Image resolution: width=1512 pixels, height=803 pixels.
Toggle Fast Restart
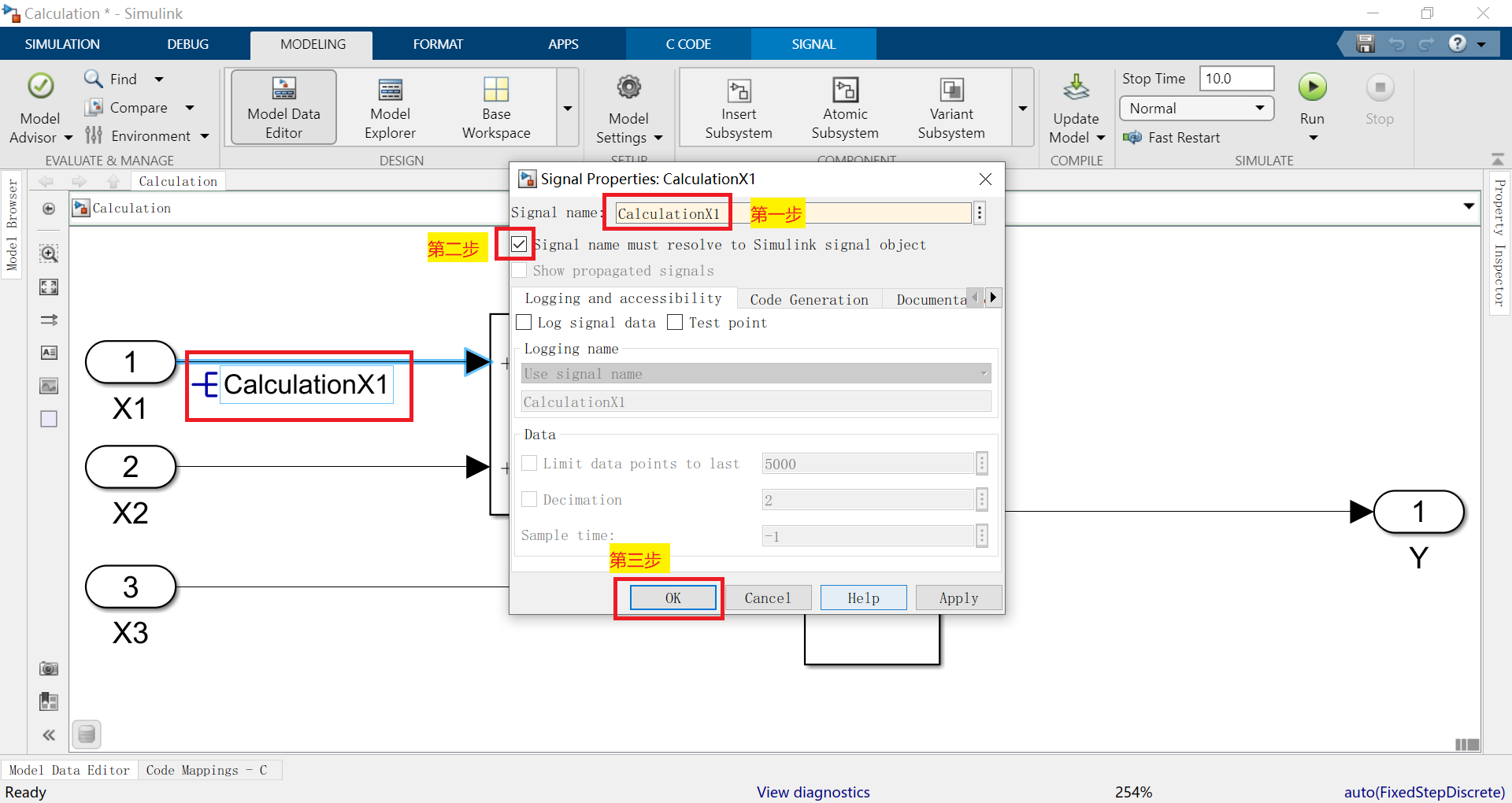point(1172,138)
